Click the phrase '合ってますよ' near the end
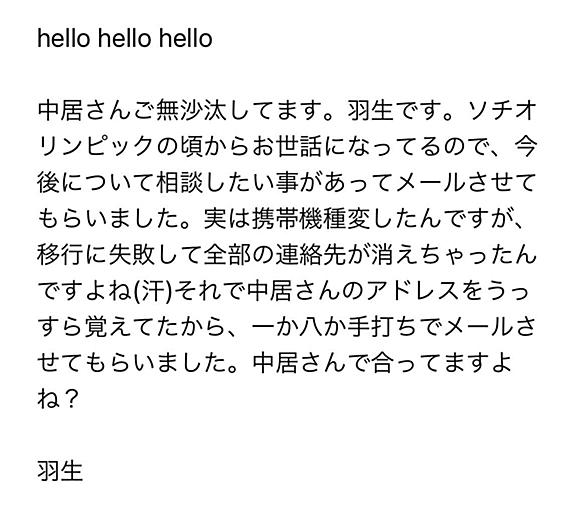This screenshot has height=531, width=586. point(442,363)
